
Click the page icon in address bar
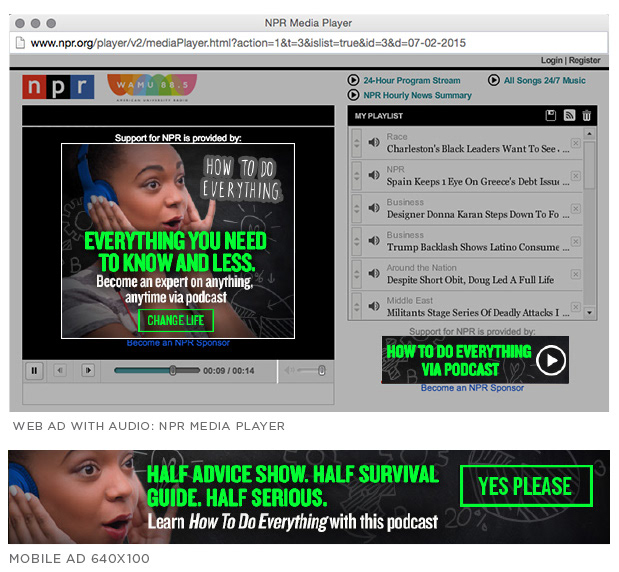tap(20, 43)
